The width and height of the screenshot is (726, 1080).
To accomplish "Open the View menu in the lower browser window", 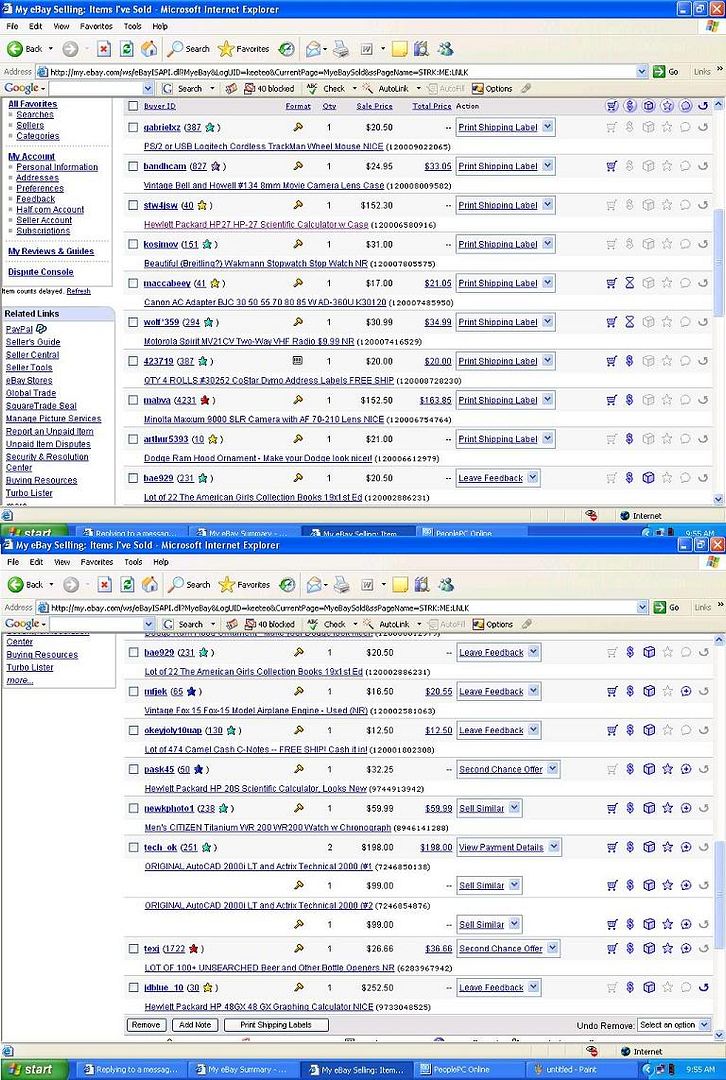I will click(62, 562).
